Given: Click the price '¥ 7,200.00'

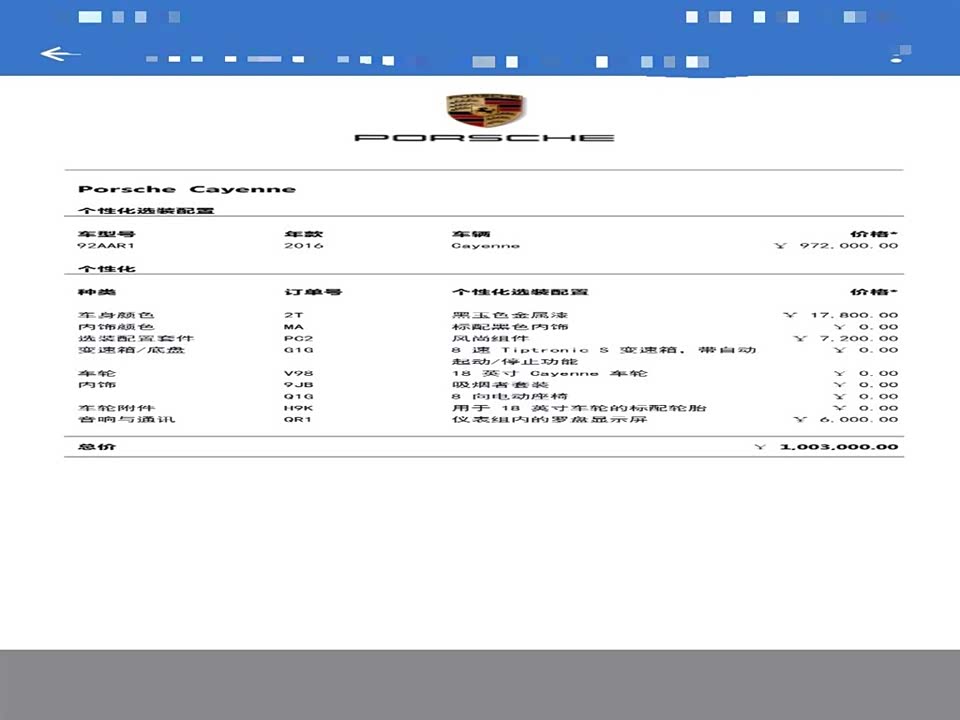Looking at the screenshot, I should 846,338.
